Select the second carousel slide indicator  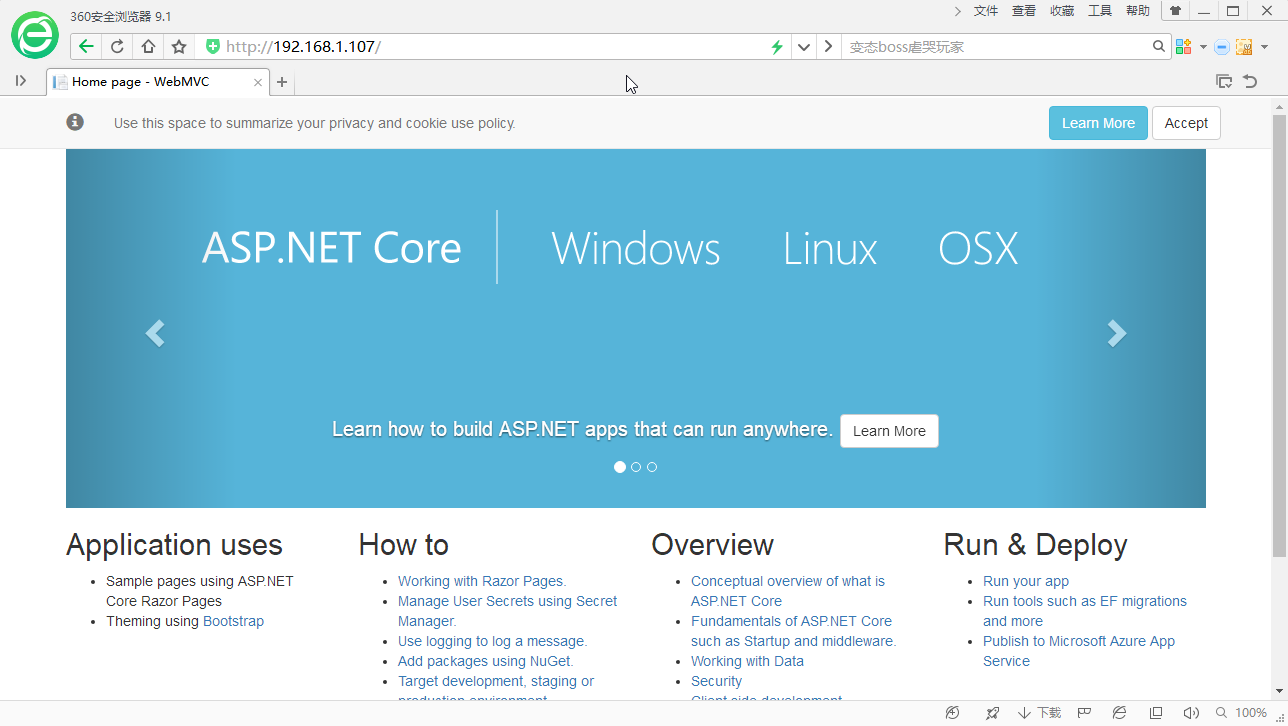[x=636, y=467]
